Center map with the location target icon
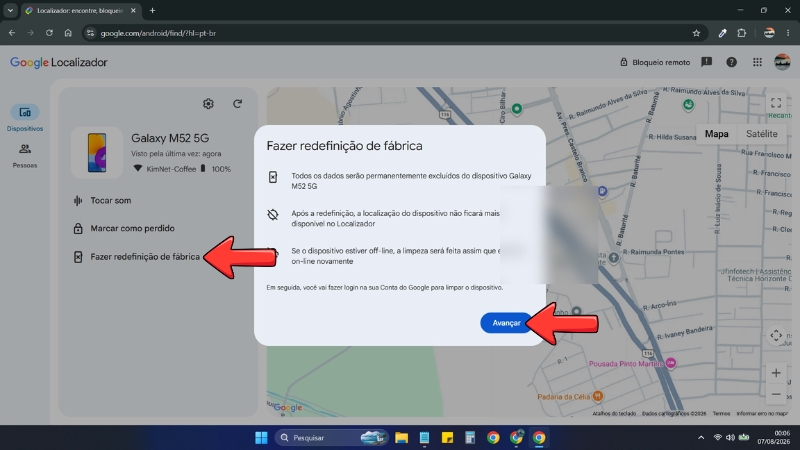This screenshot has height=450, width=800. tap(776, 335)
